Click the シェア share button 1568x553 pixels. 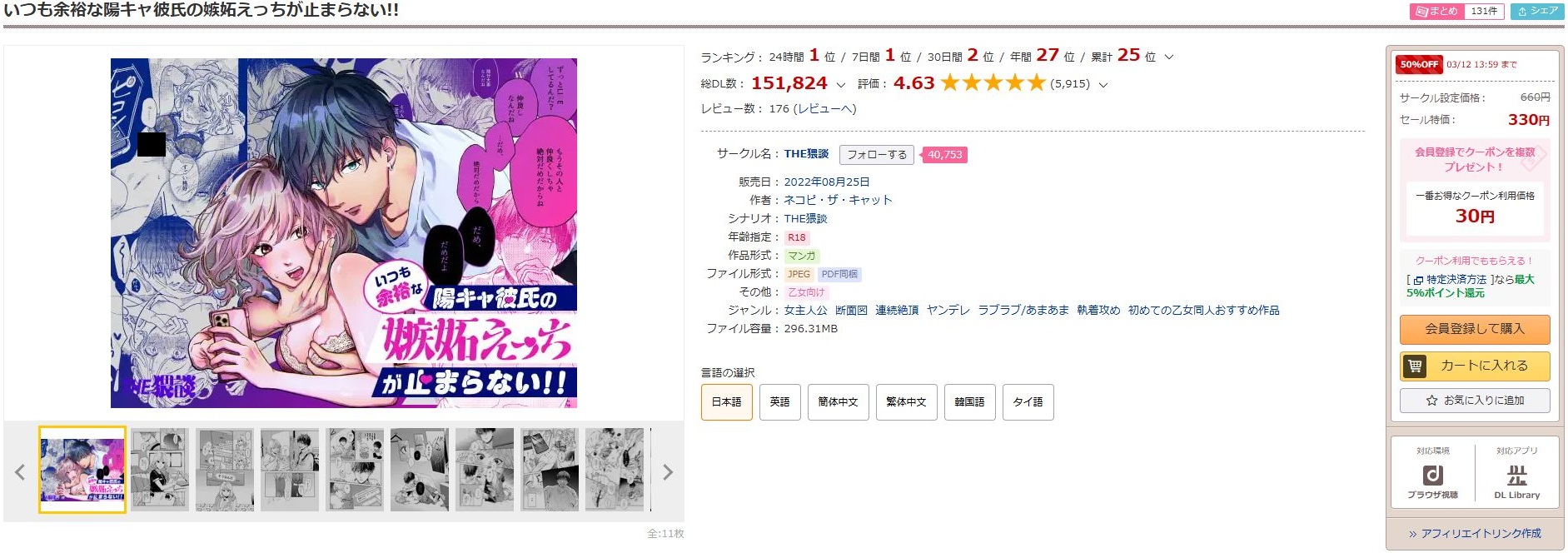click(x=1537, y=12)
